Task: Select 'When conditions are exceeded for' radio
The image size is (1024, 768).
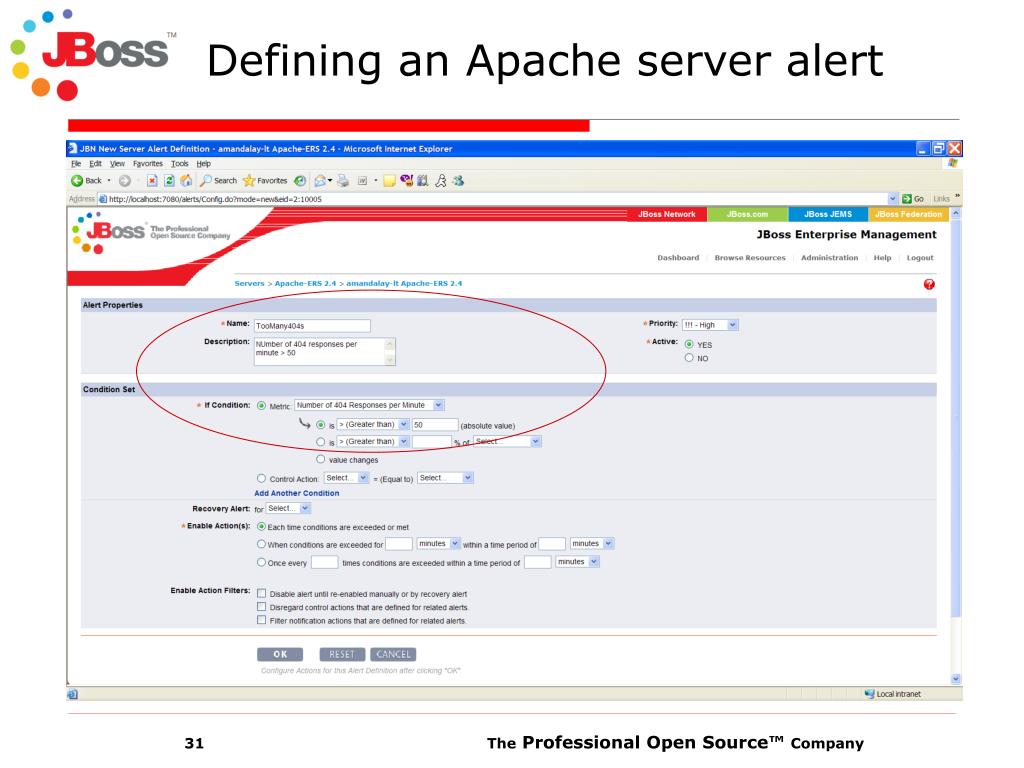Action: click(261, 544)
